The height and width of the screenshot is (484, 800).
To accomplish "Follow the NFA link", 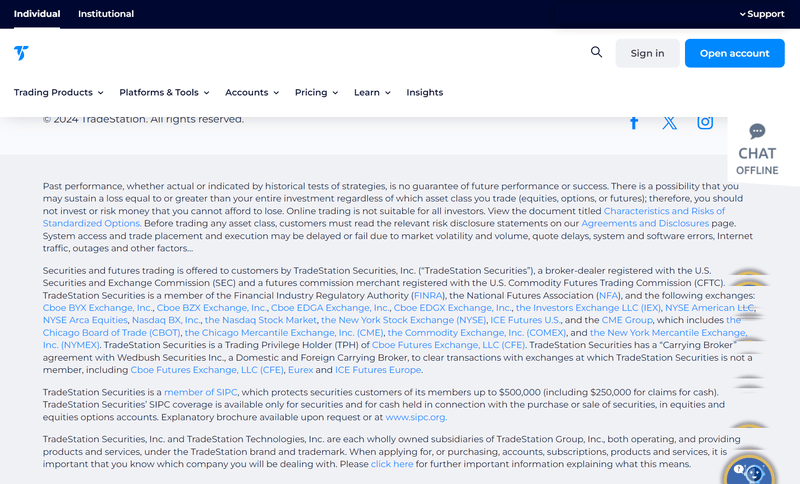I will pyautogui.click(x=608, y=296).
